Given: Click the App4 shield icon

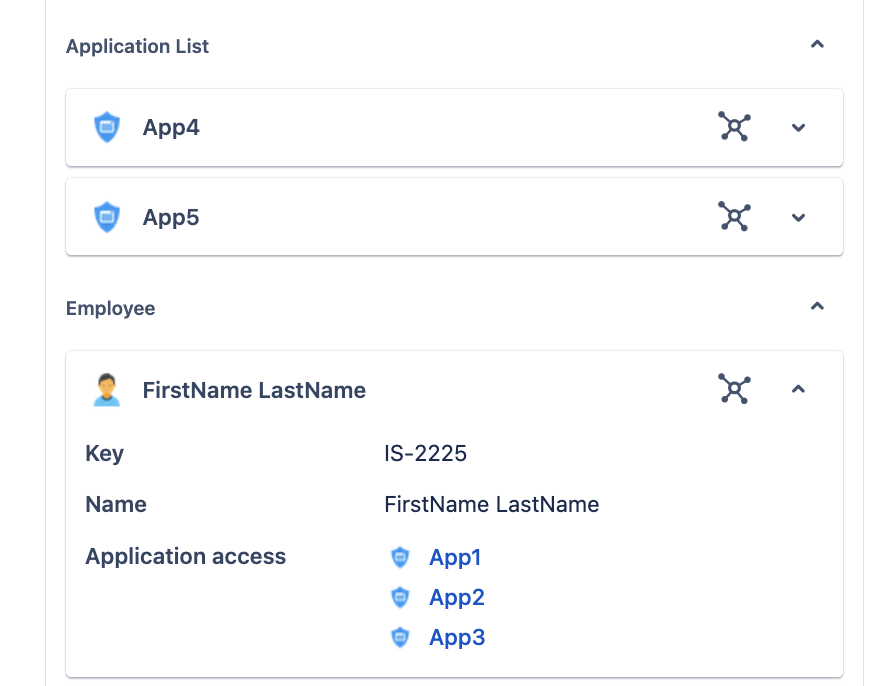Looking at the screenshot, I should [107, 127].
